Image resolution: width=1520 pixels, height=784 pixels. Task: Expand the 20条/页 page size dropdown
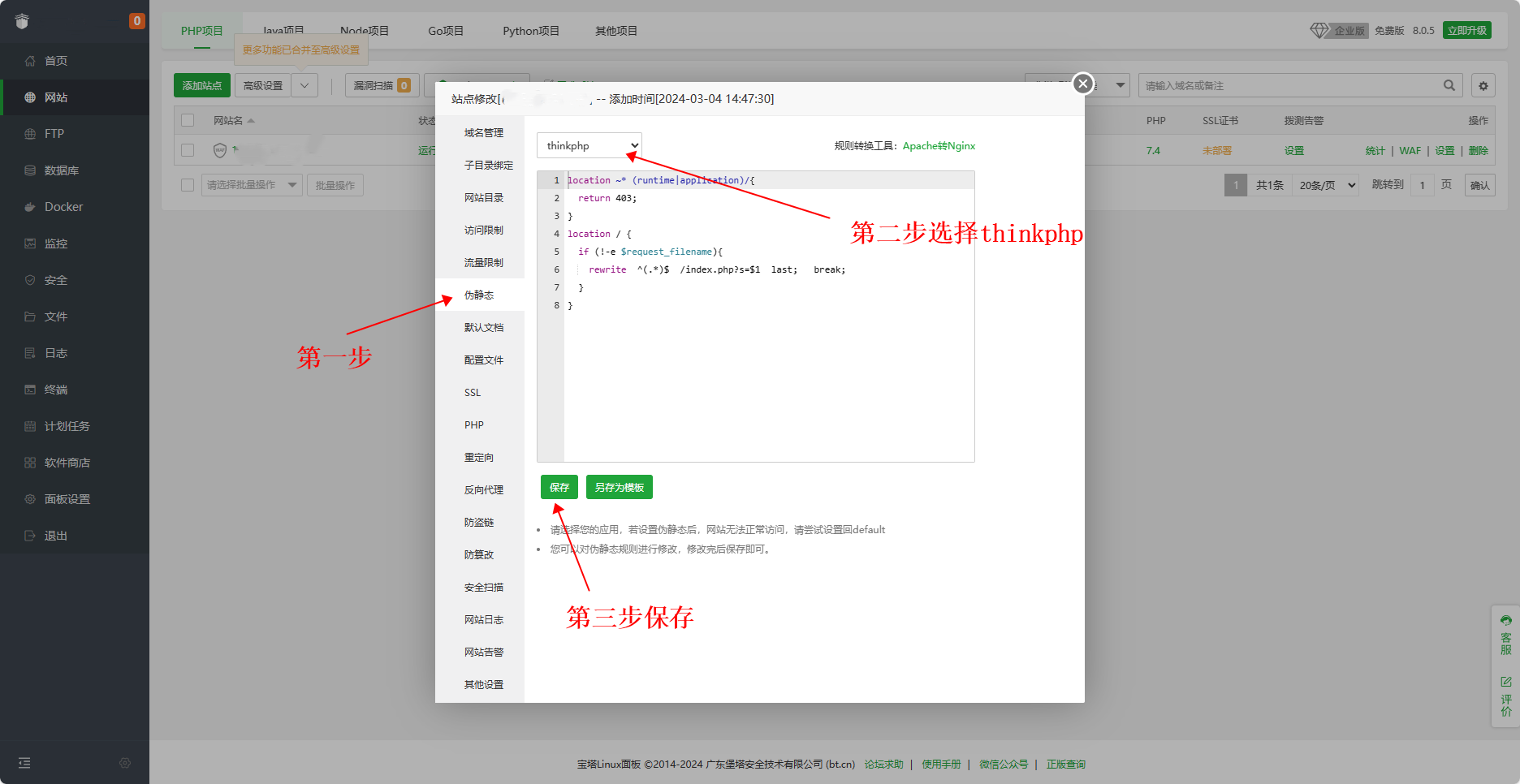pyautogui.click(x=1327, y=185)
